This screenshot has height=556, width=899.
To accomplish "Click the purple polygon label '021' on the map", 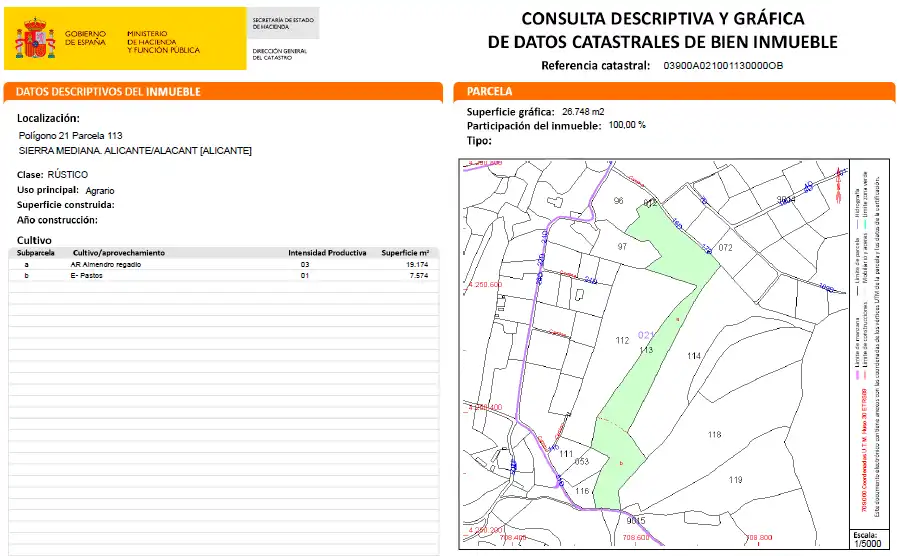I will point(646,335).
